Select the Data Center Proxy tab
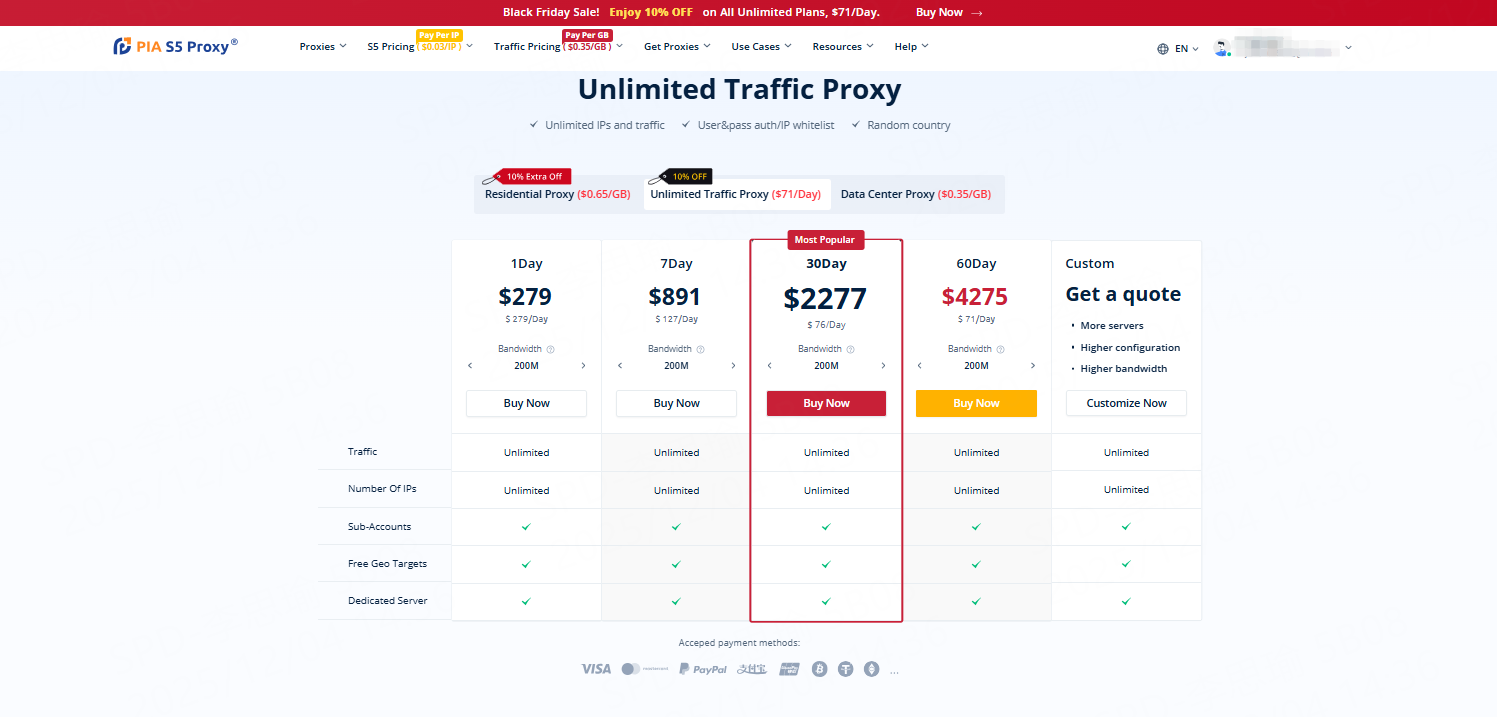 (x=916, y=194)
